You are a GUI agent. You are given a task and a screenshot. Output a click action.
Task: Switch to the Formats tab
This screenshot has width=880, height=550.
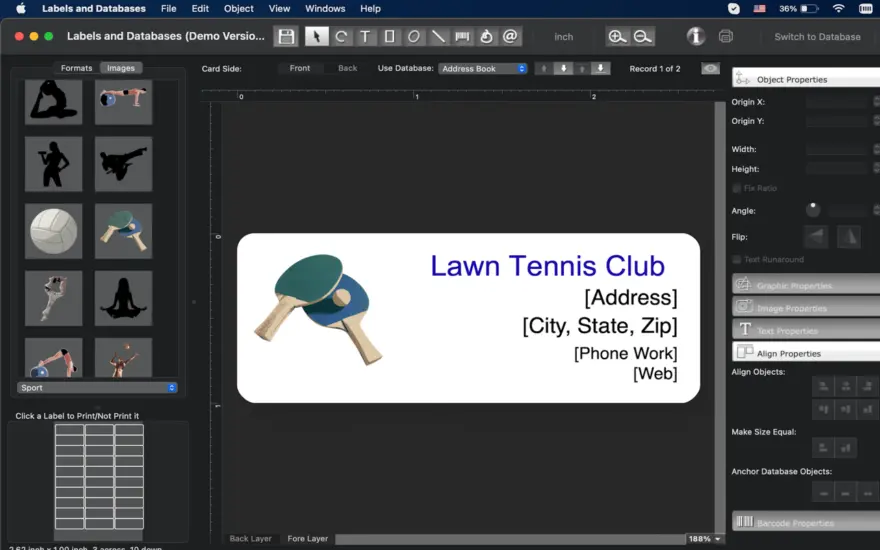[x=76, y=68]
